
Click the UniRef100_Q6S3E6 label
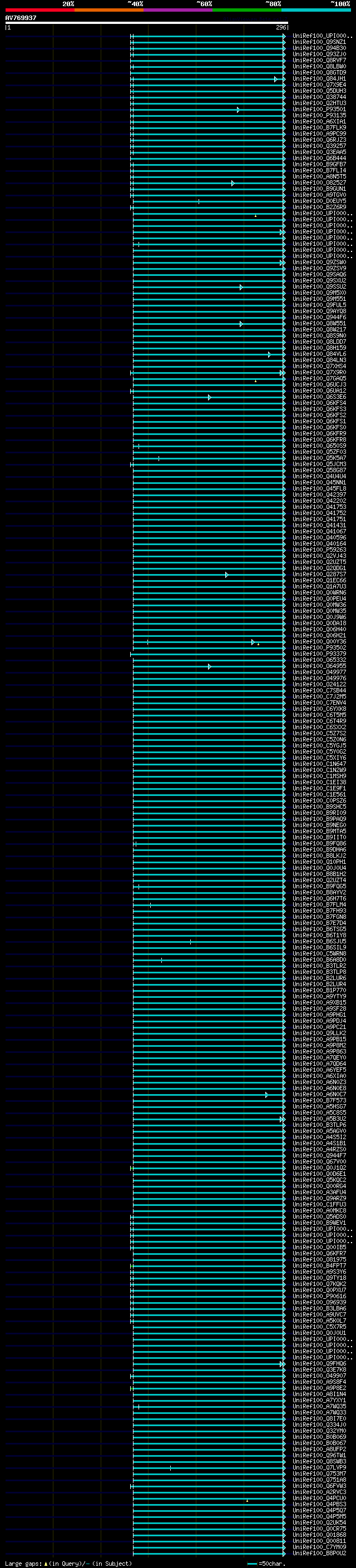319,397
